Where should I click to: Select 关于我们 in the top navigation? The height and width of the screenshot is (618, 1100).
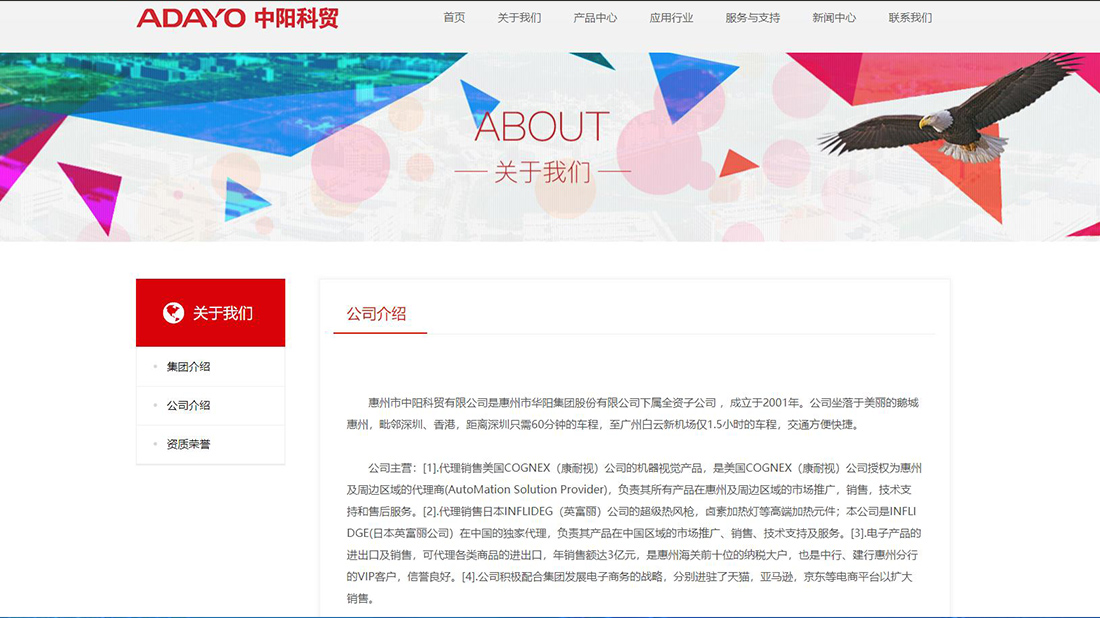[x=519, y=18]
